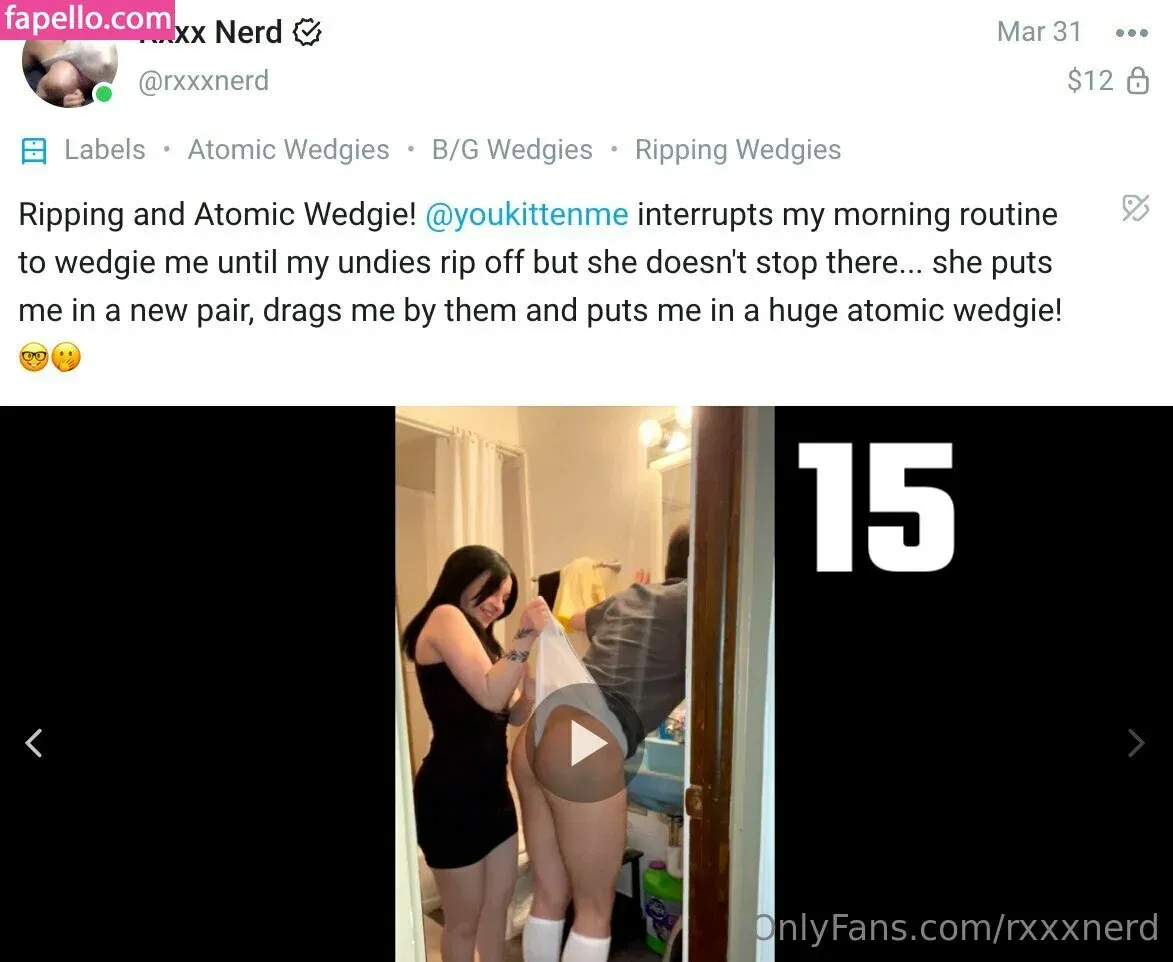This screenshot has width=1173, height=962.
Task: Select the Labels drawer icon
Action: pos(34,150)
